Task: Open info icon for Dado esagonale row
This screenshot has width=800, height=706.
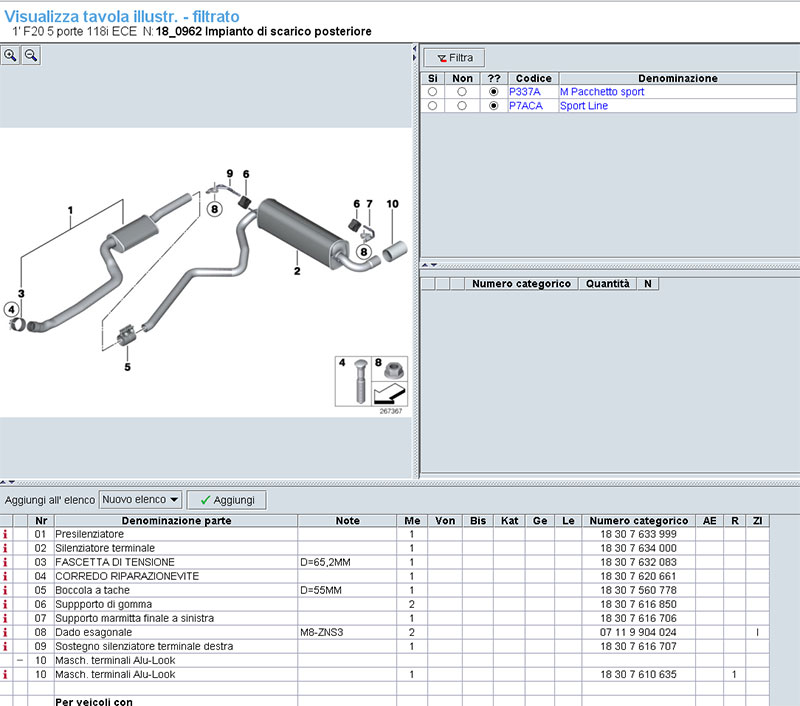Action: 5,633
